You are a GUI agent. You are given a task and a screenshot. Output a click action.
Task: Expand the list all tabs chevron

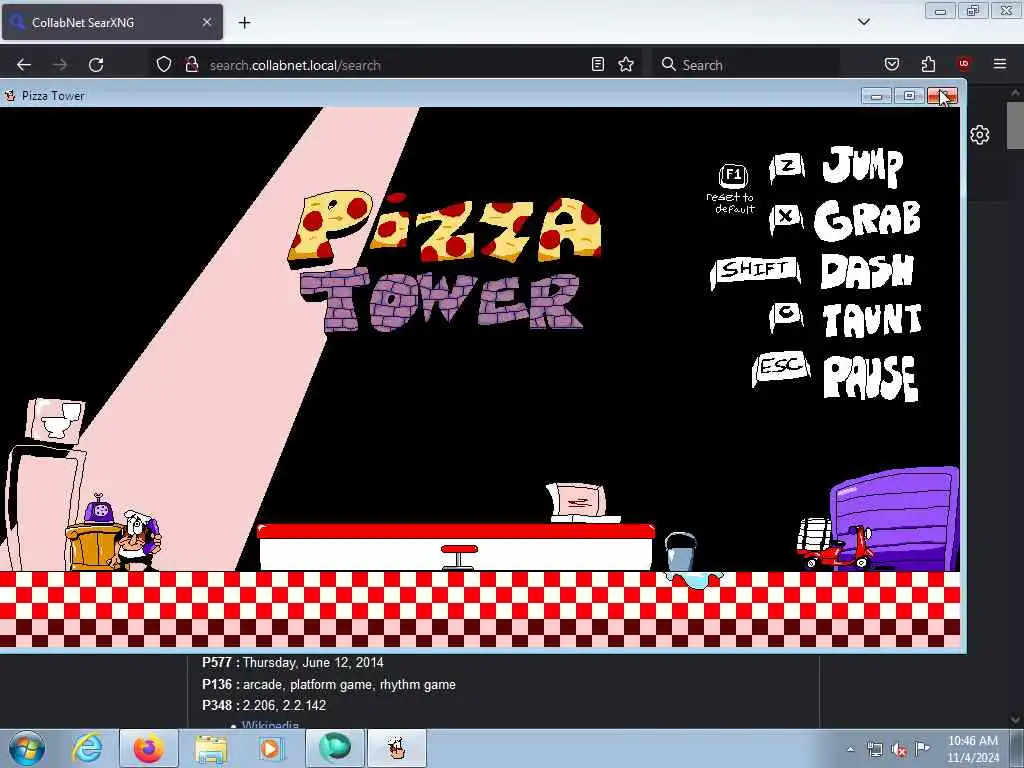pos(863,22)
